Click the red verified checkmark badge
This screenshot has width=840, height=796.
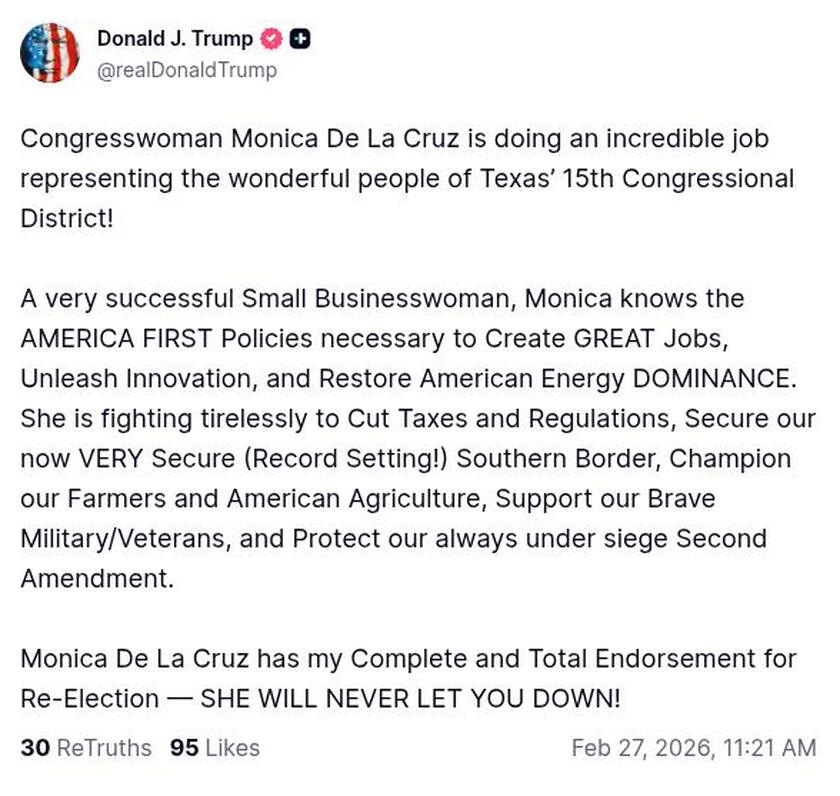(x=271, y=39)
